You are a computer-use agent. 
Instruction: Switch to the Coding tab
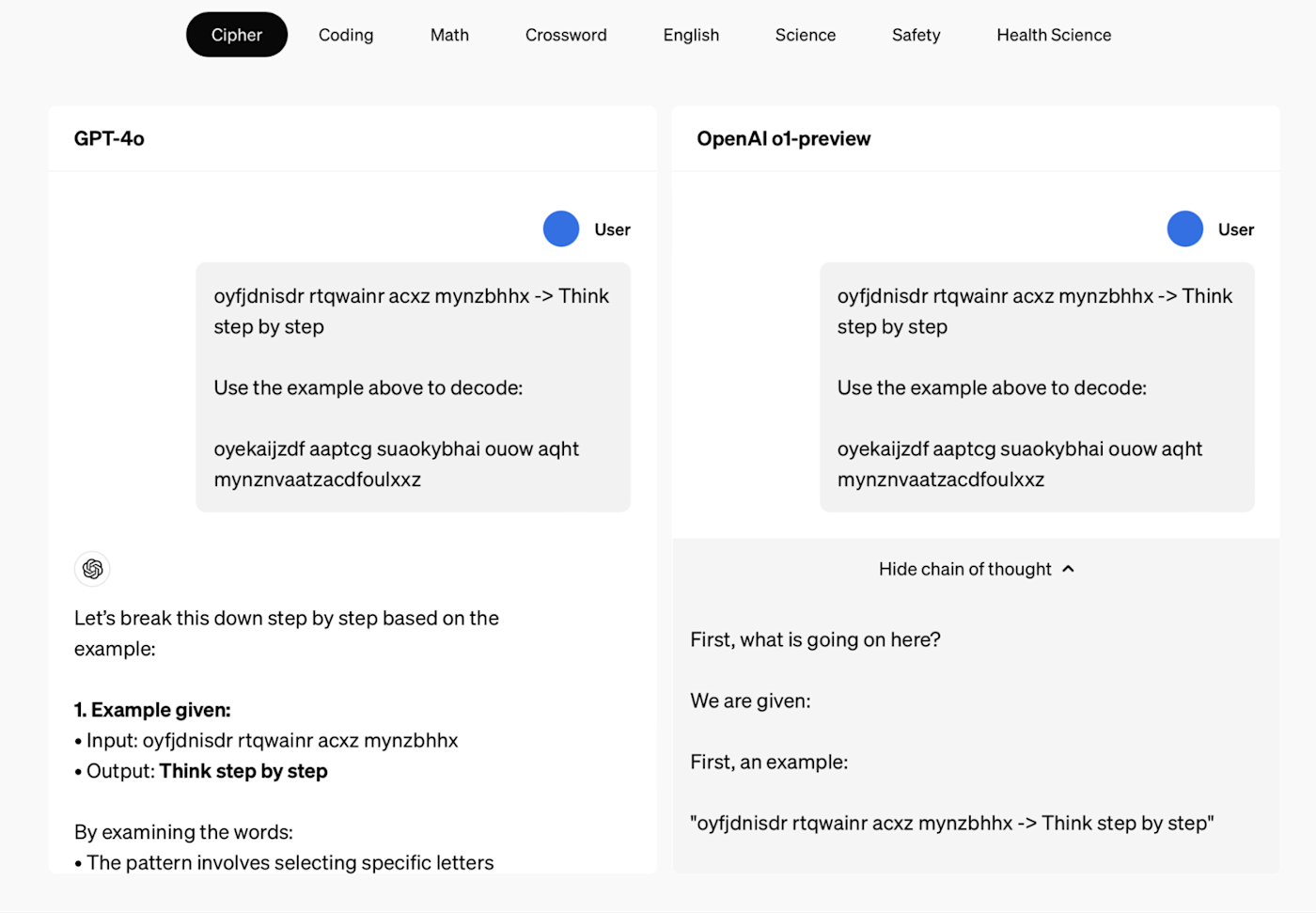(x=346, y=35)
